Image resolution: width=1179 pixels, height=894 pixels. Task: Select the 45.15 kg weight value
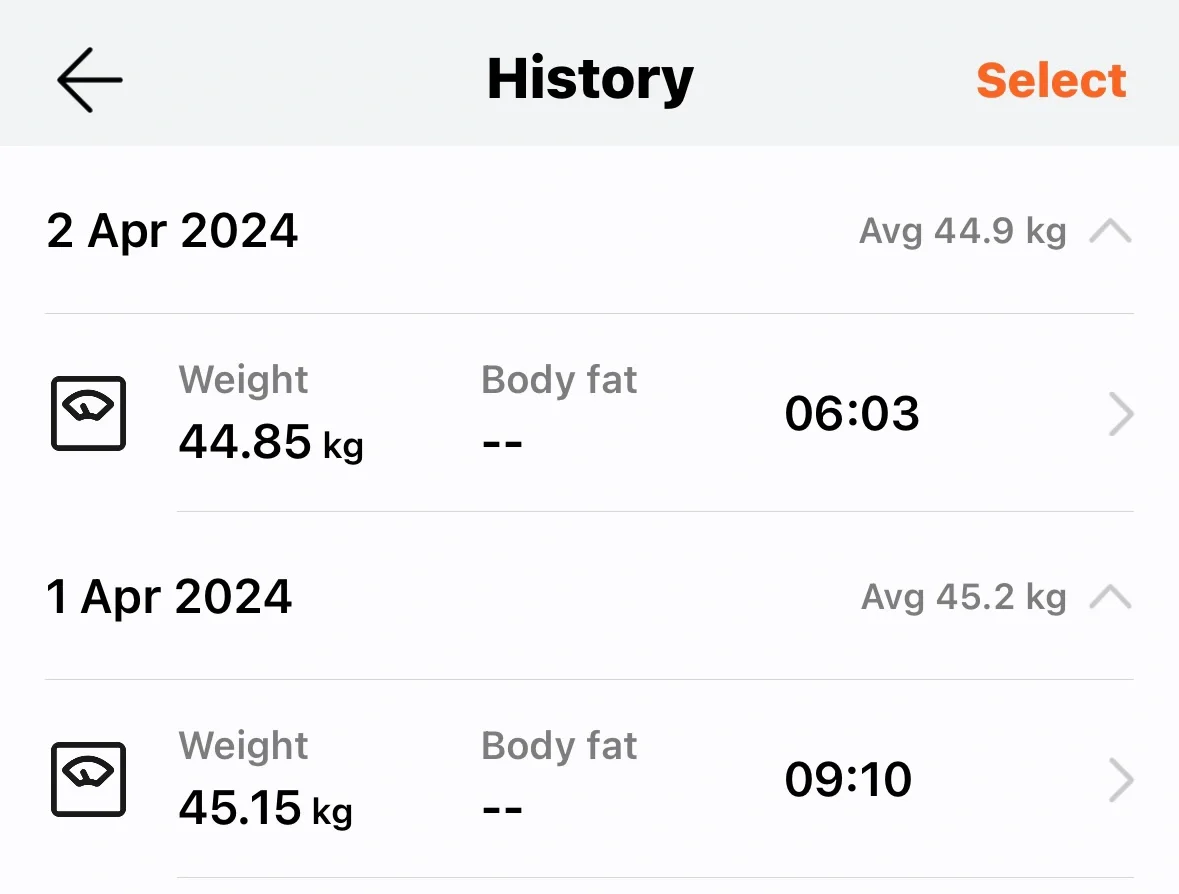tap(265, 808)
